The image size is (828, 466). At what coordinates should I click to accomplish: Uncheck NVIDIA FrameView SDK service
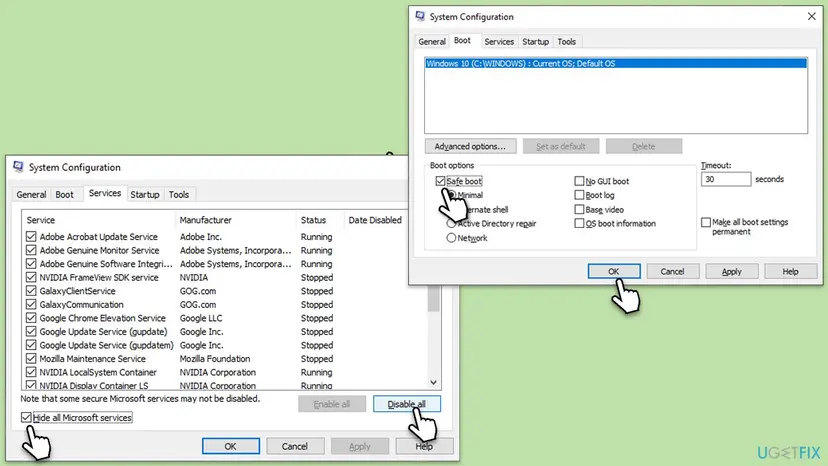(31, 277)
